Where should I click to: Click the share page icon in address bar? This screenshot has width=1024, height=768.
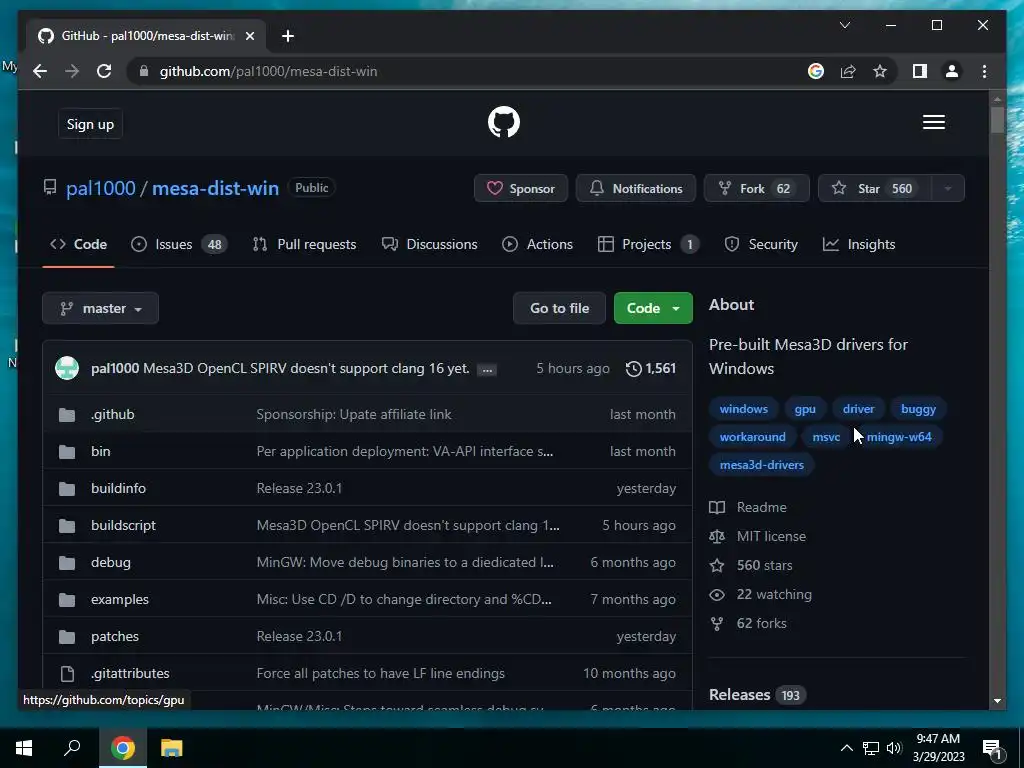(x=848, y=71)
